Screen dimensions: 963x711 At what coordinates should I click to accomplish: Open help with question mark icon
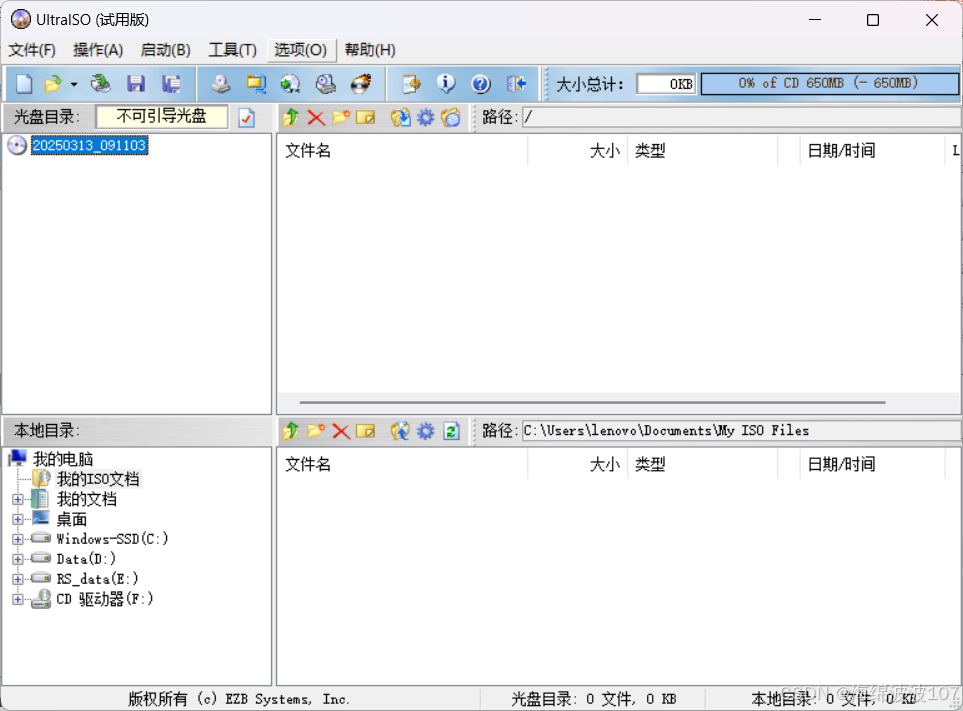tap(481, 84)
